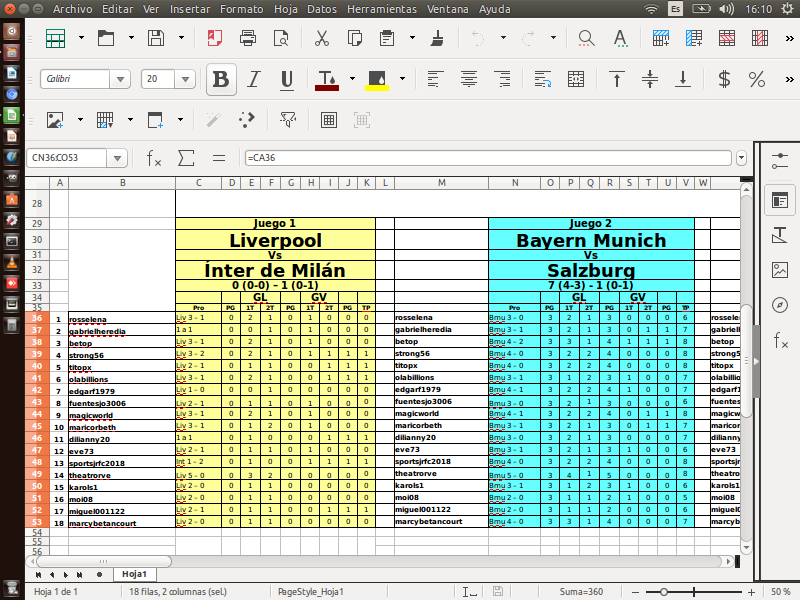The image size is (800, 600).
Task: Expand formula bar arrow
Action: (x=741, y=158)
